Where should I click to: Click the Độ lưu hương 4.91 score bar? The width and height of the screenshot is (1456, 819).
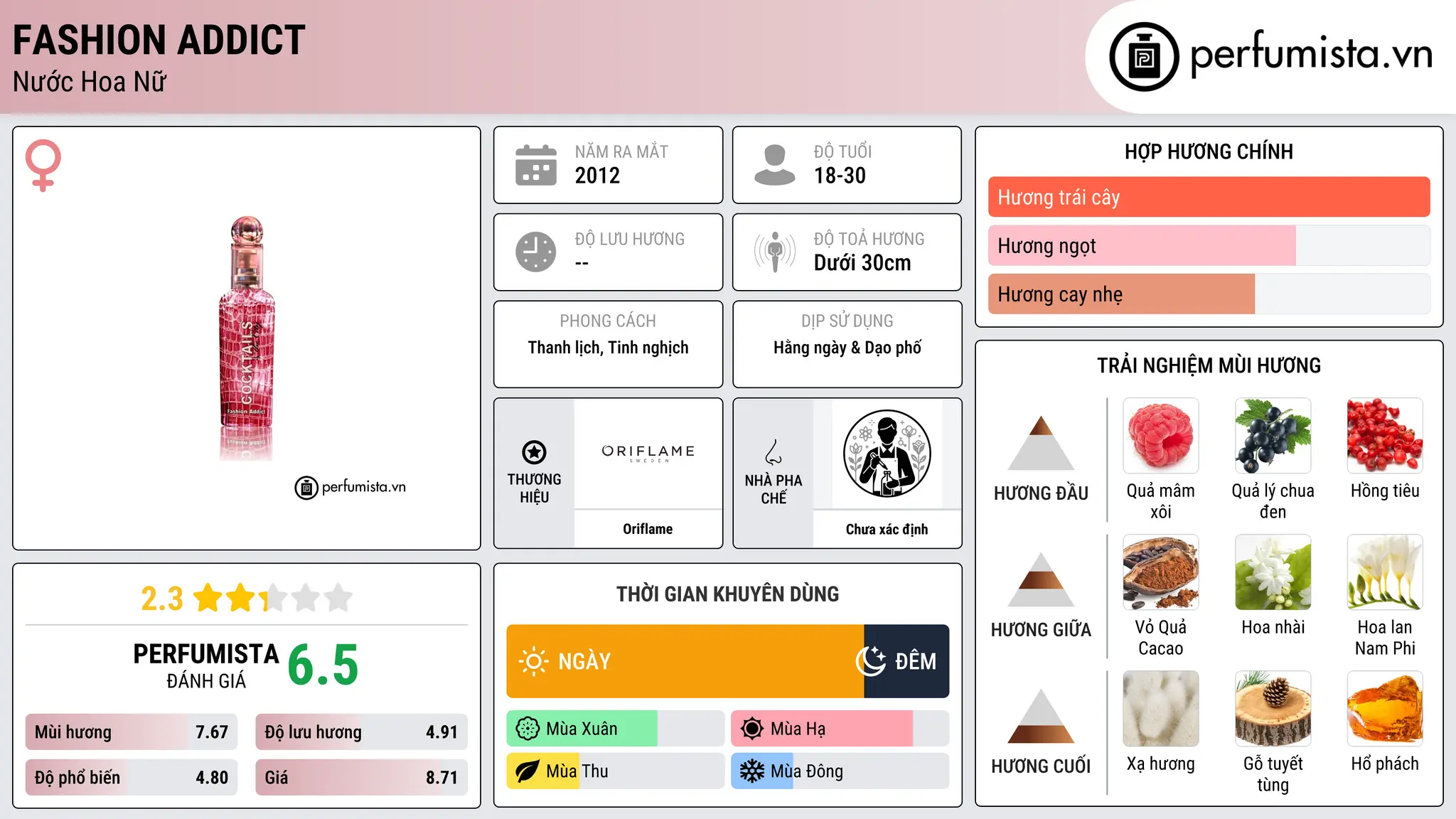point(361,732)
